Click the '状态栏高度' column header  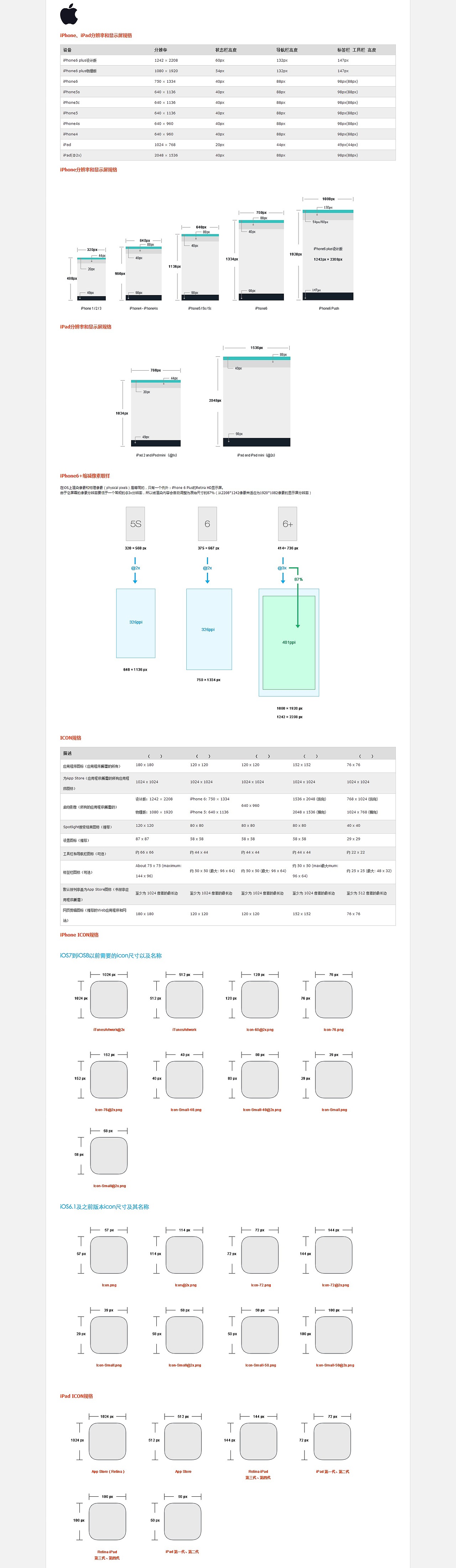[226, 50]
